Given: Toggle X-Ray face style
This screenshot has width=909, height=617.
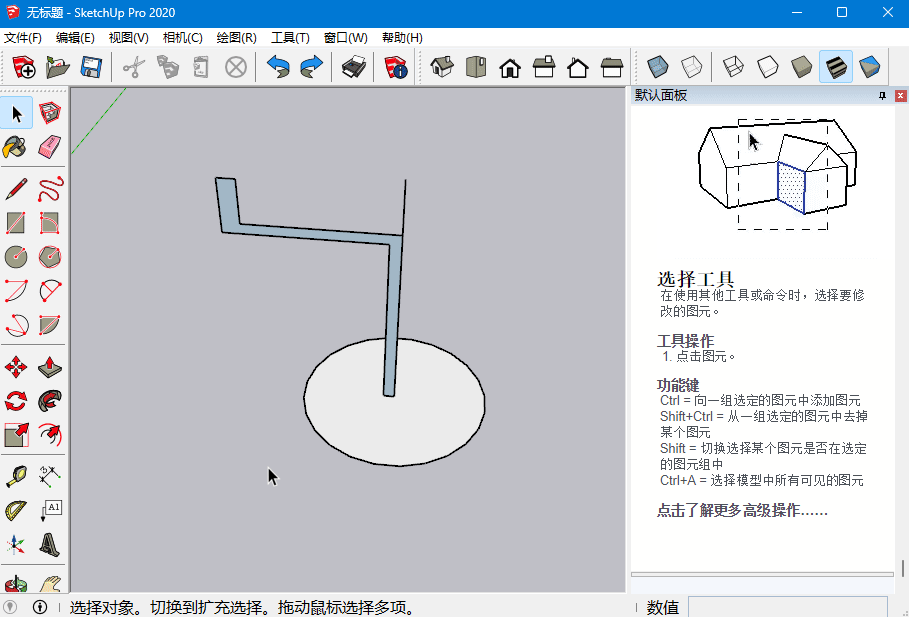Looking at the screenshot, I should 657,67.
